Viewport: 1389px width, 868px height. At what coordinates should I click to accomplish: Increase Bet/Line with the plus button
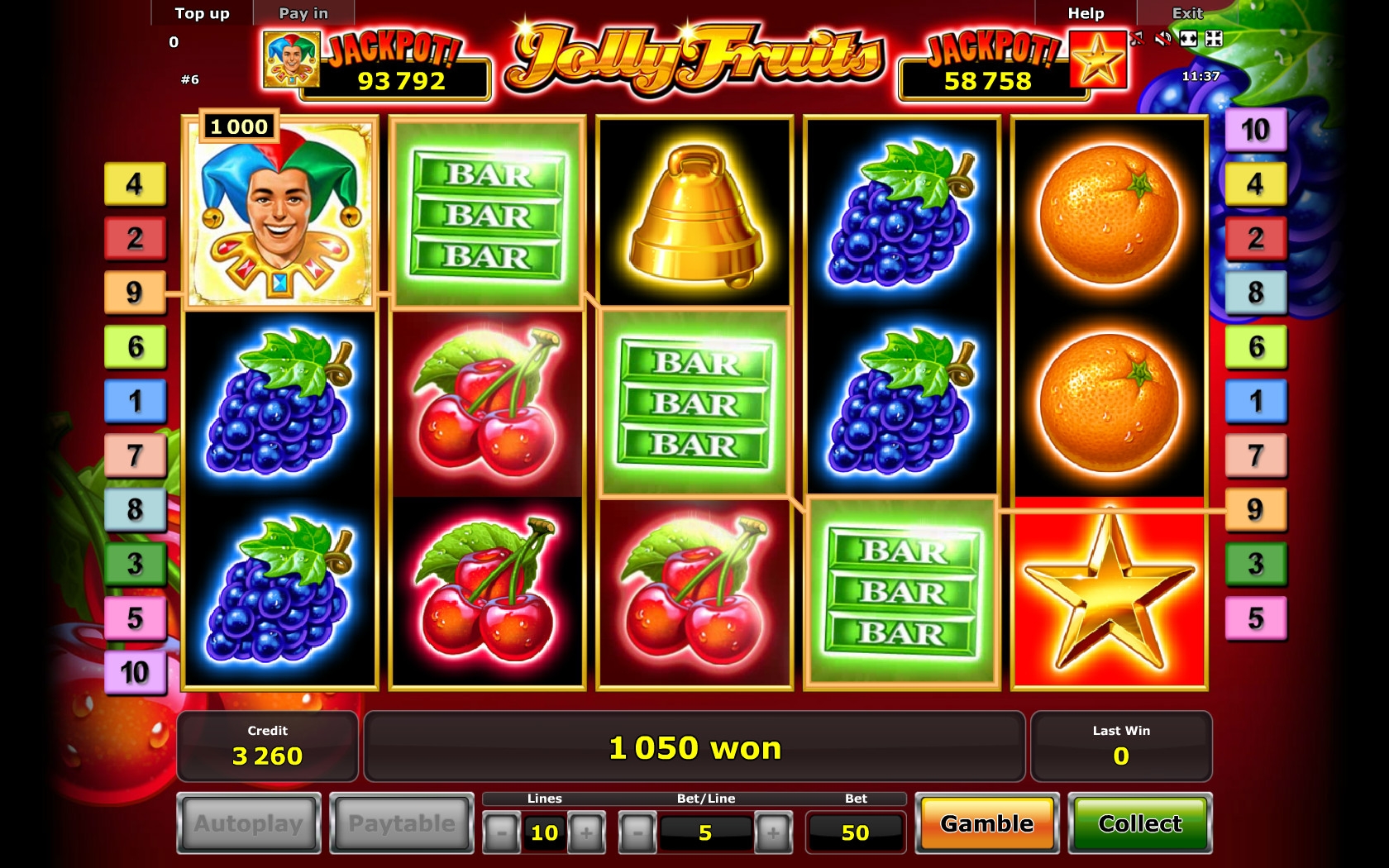[x=773, y=832]
